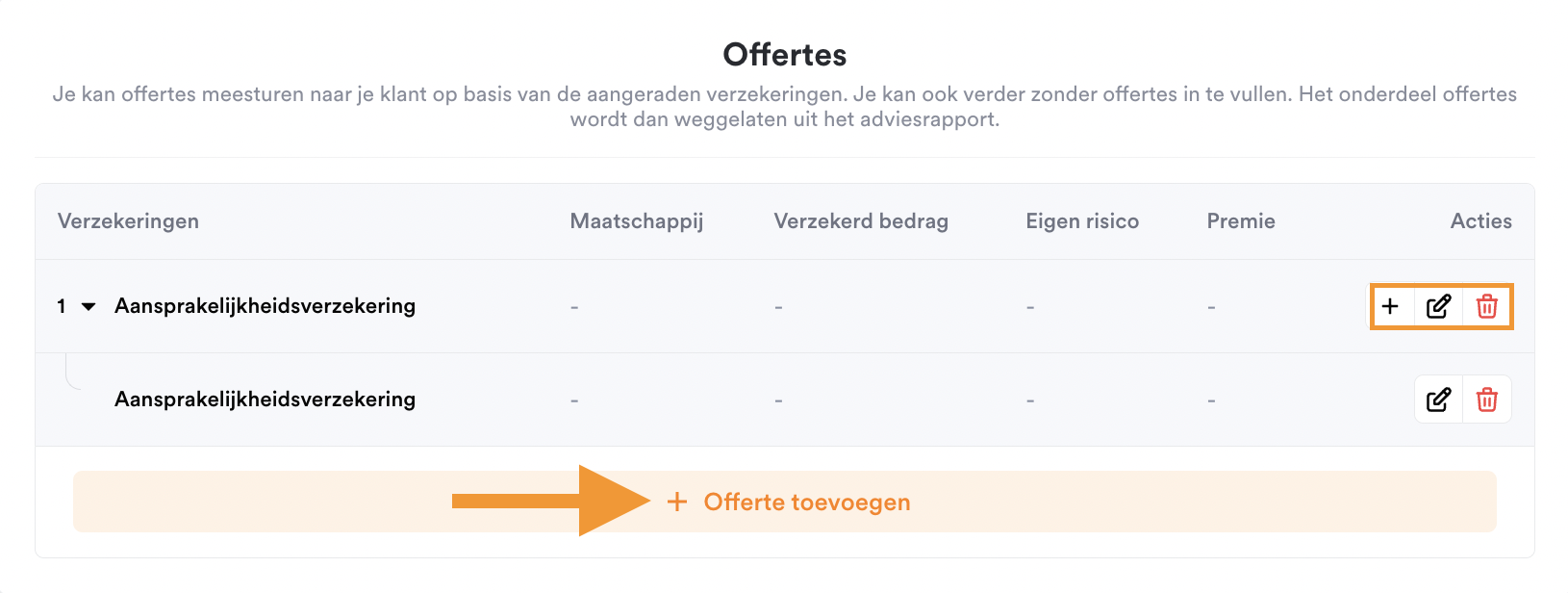Click the Verzekeringen column header

128,221
